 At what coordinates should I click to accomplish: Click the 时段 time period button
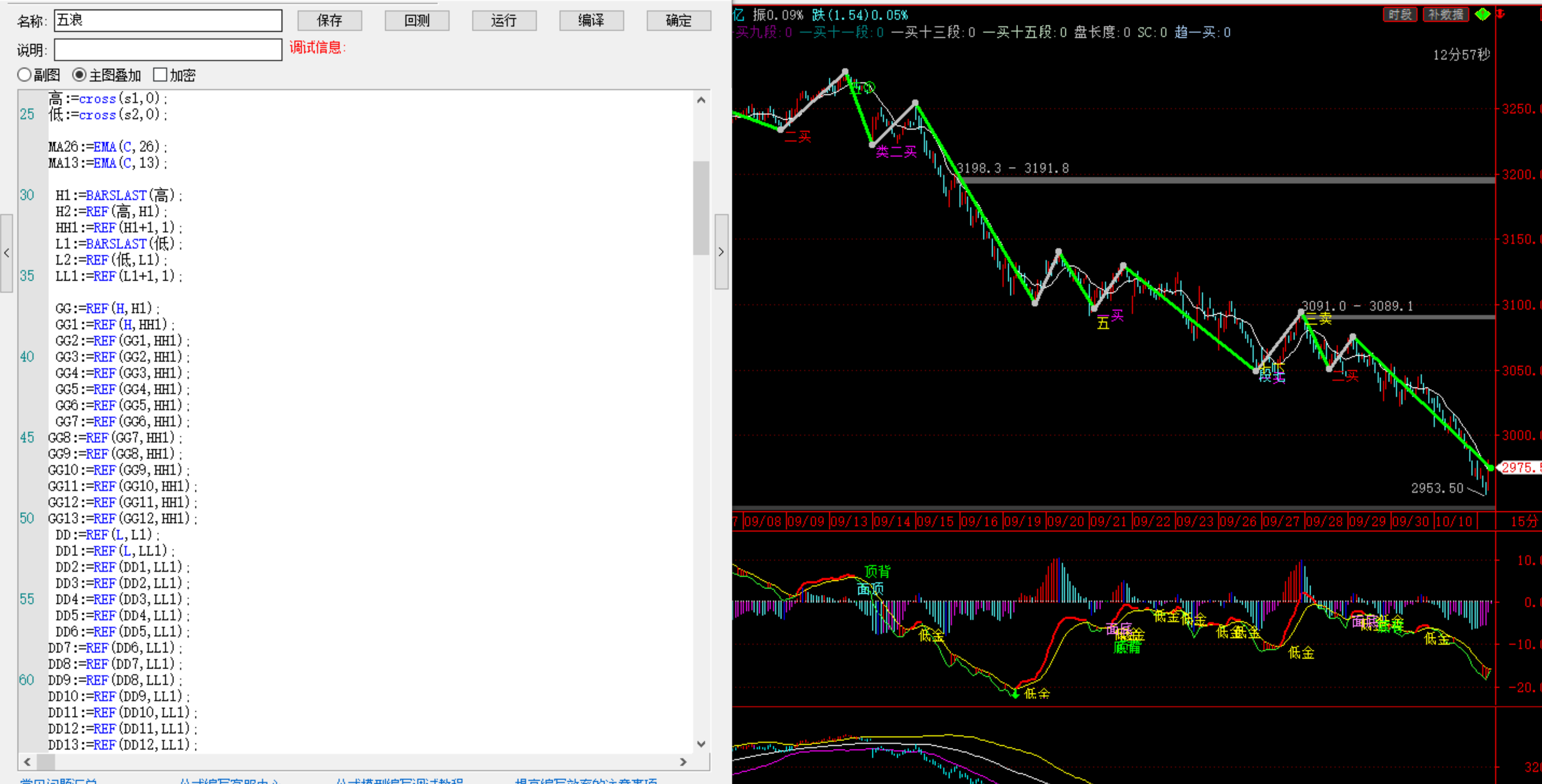pos(1400,14)
